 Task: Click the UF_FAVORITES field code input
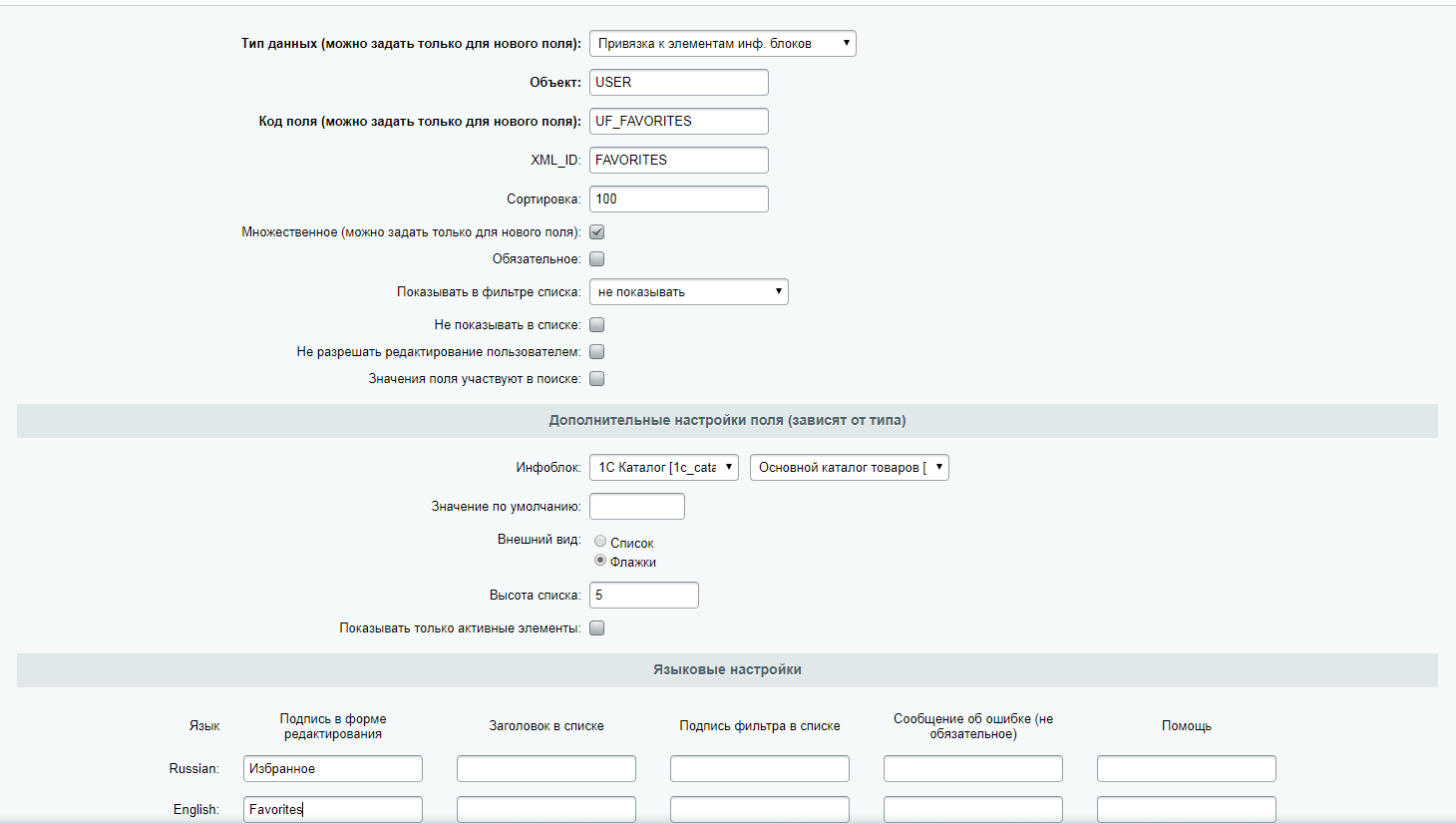pos(678,122)
